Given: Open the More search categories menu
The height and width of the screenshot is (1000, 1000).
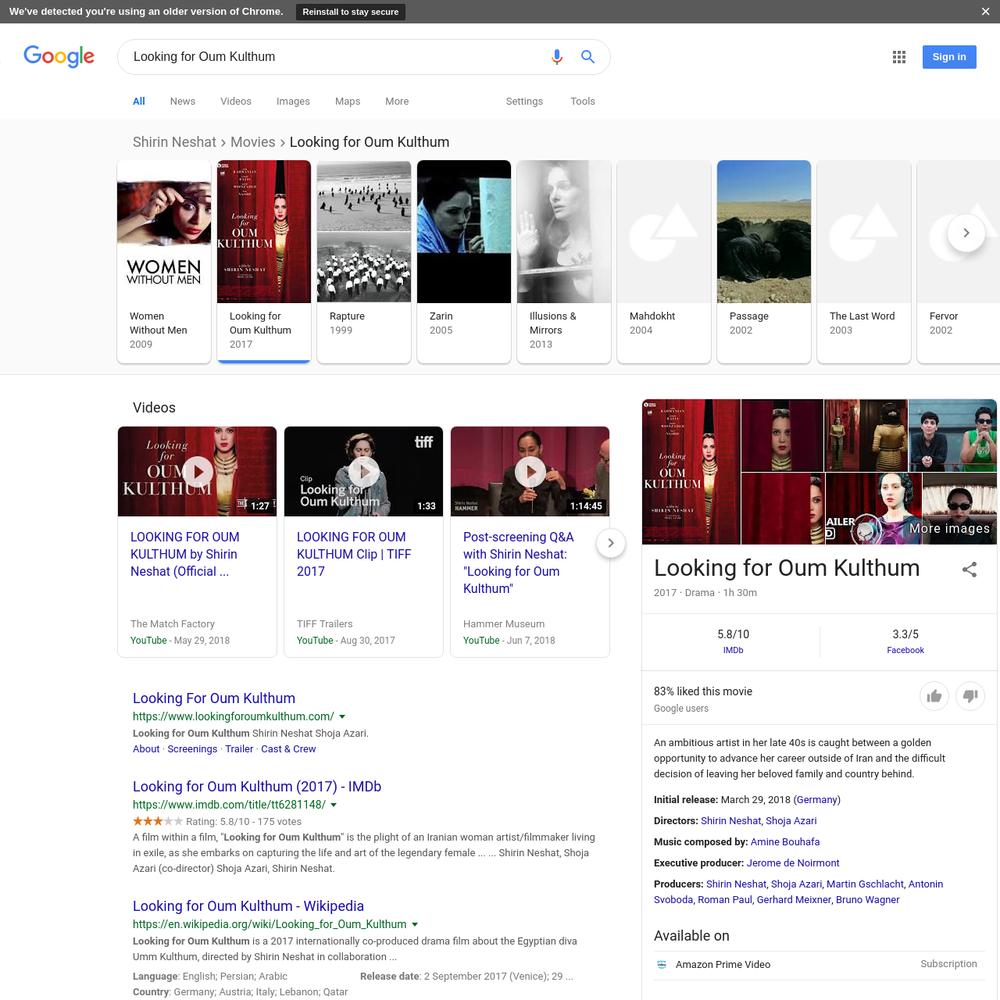Looking at the screenshot, I should [x=397, y=101].
